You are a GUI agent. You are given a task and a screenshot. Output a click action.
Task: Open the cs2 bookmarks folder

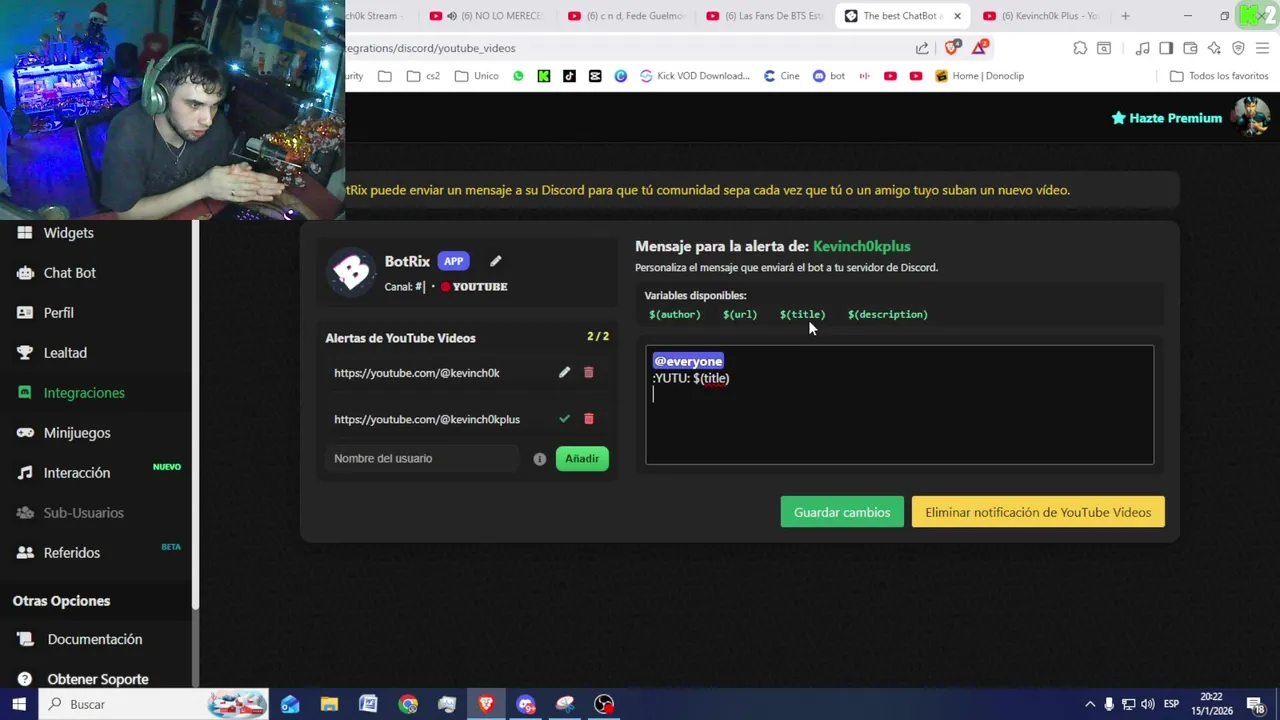tap(423, 76)
